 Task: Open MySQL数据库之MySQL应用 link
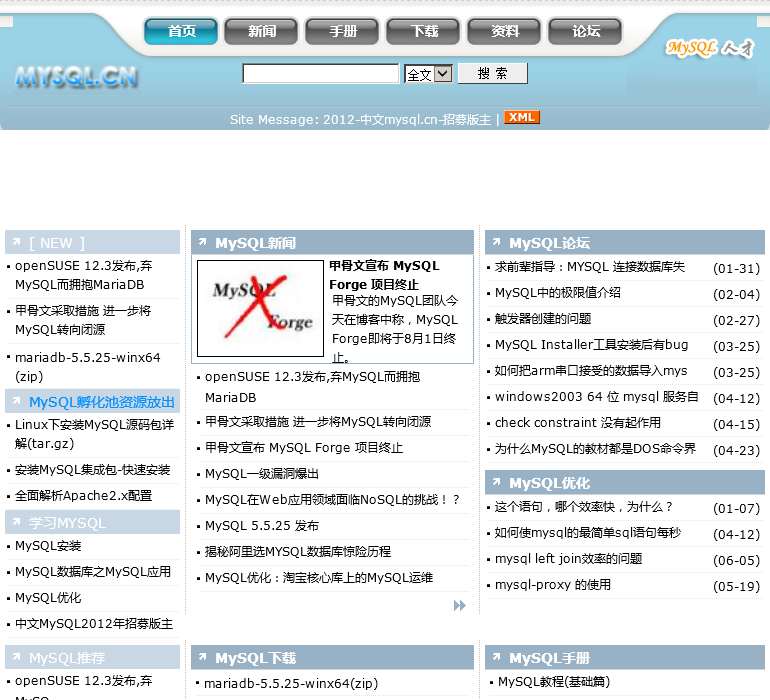click(93, 572)
